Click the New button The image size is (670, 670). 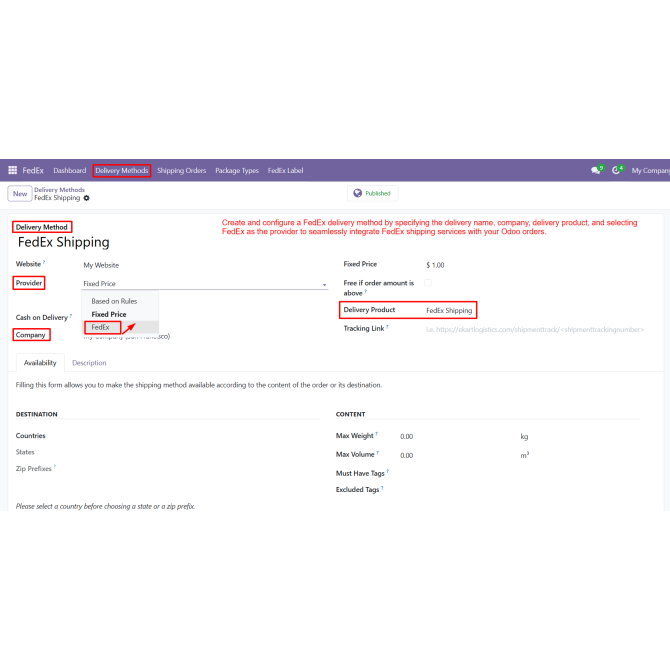(20, 194)
